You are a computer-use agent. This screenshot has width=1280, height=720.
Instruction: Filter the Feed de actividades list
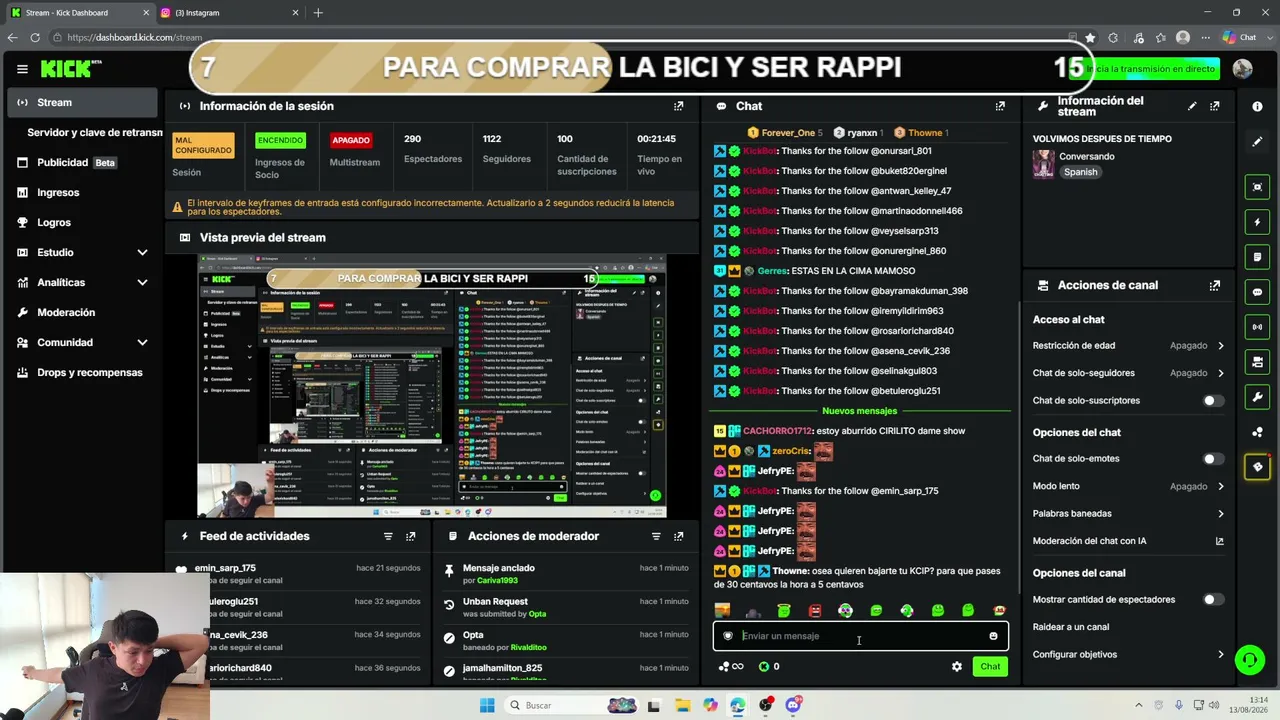tap(388, 536)
